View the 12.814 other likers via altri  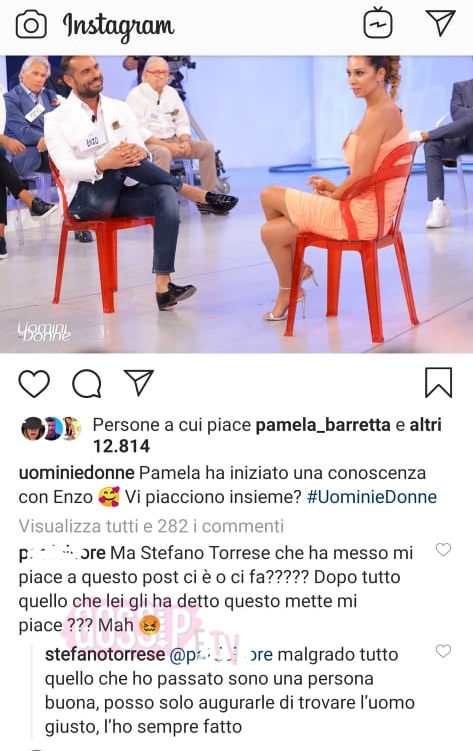[x=425, y=425]
